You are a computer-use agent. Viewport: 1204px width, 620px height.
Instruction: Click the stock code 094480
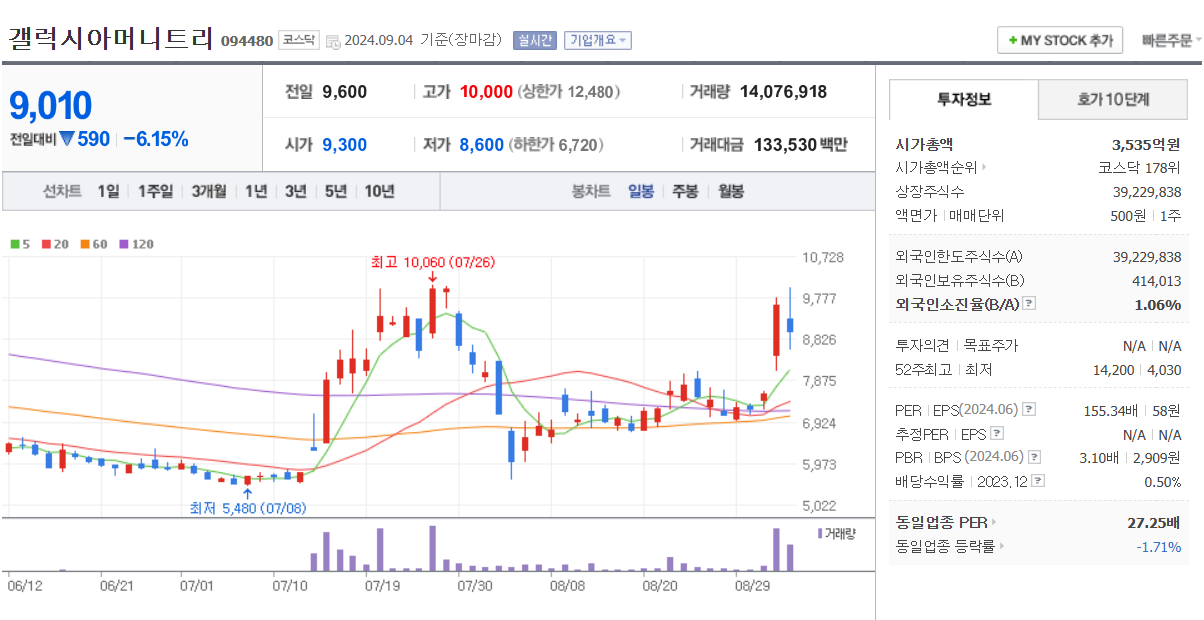[x=246, y=41]
